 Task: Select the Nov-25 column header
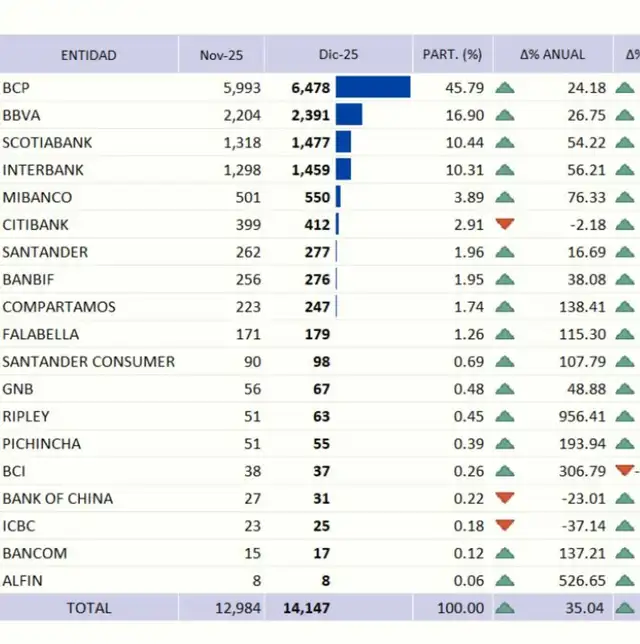[221, 55]
